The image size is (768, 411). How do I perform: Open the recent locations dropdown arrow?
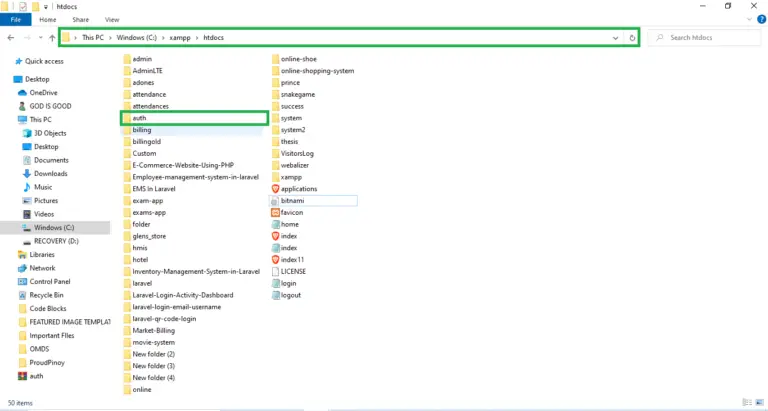coord(39,38)
